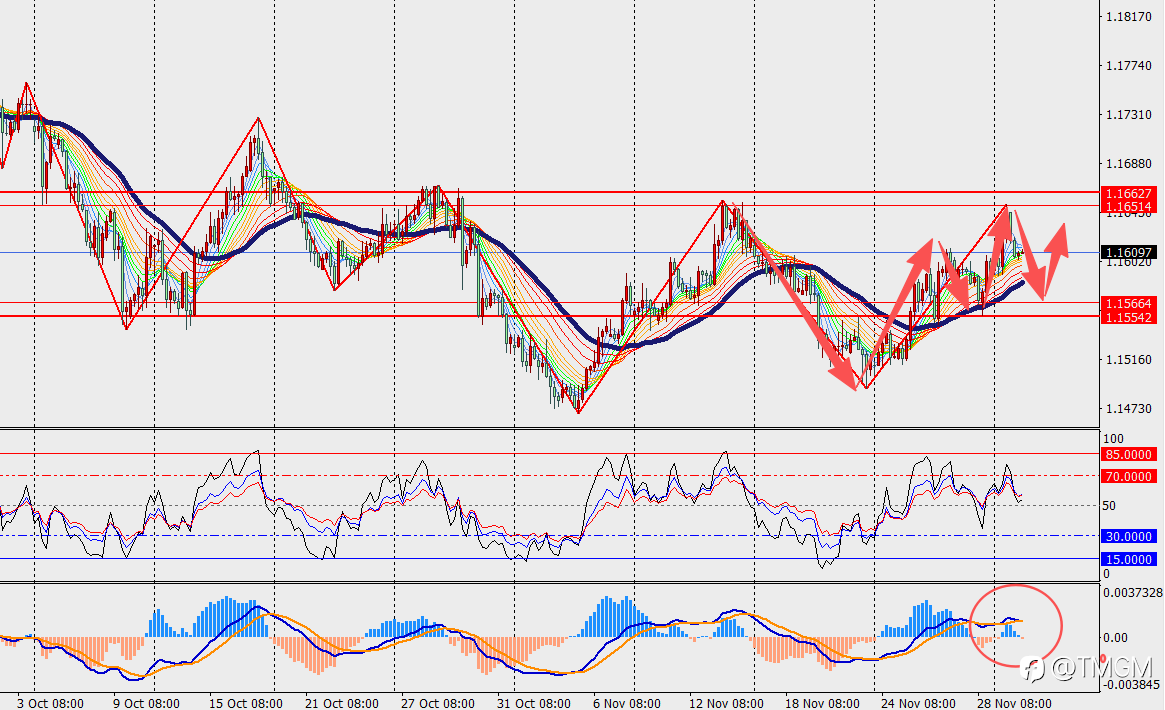This screenshot has width=1165, height=710.
Task: Click the 6 Nov 08:00 time marker
Action: pyautogui.click(x=626, y=703)
